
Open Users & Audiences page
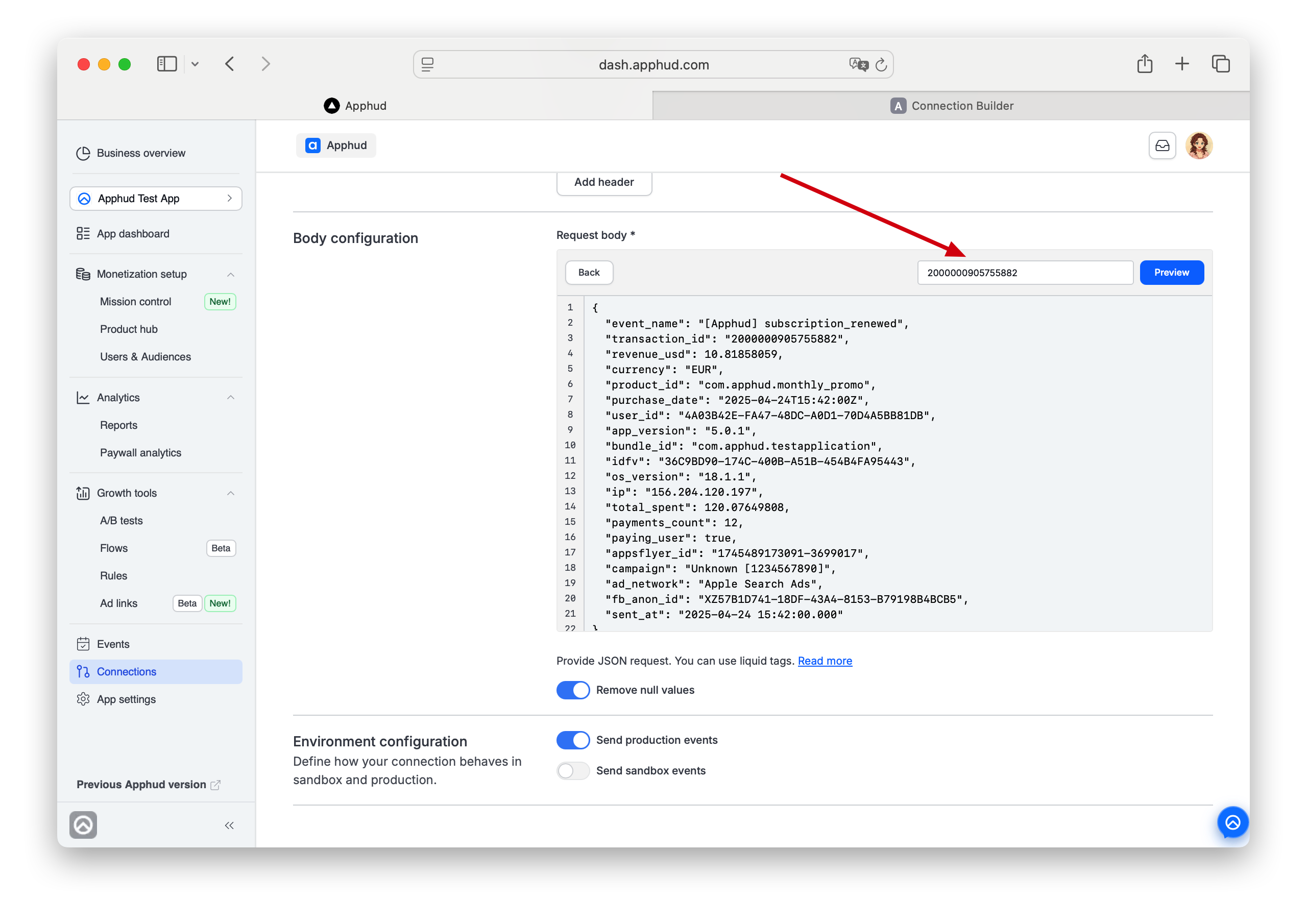point(145,357)
